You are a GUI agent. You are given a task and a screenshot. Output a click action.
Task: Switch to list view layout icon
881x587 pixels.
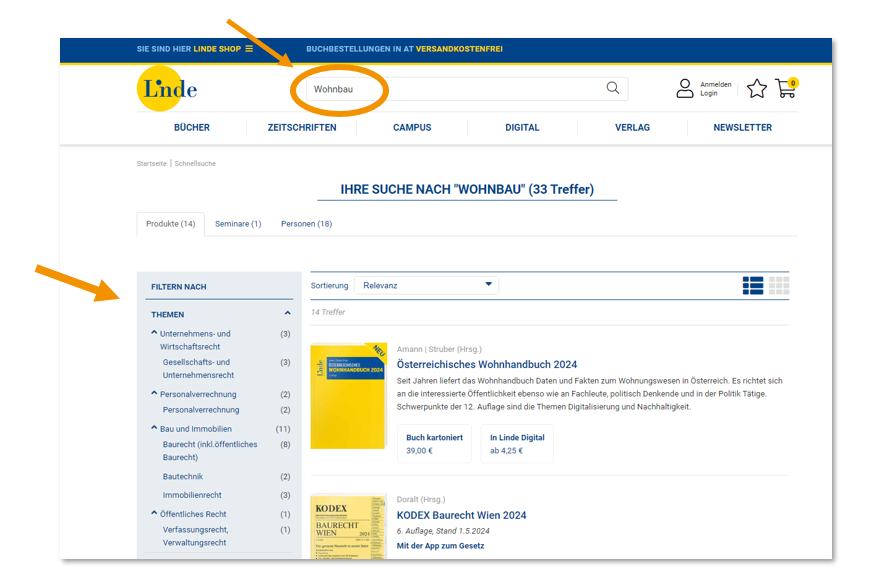752,285
